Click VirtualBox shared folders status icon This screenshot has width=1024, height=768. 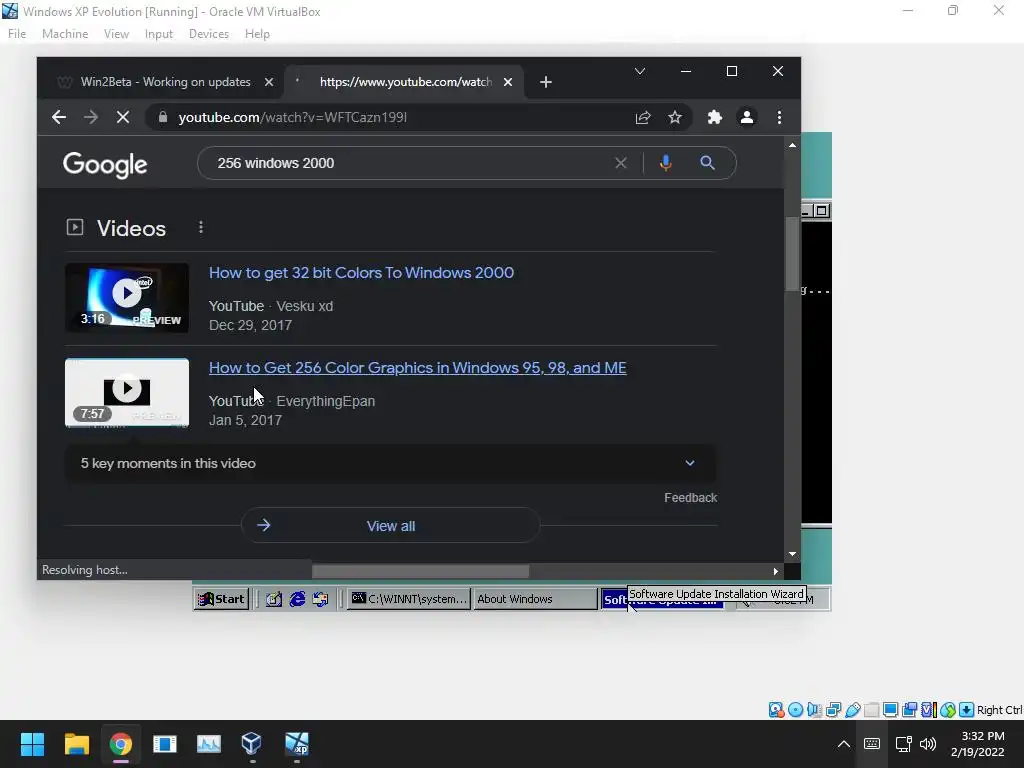pos(871,710)
